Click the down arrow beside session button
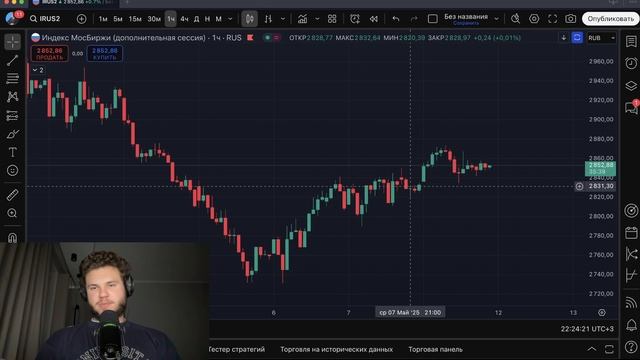Screen dimensions: 640x360 coord(564,38)
